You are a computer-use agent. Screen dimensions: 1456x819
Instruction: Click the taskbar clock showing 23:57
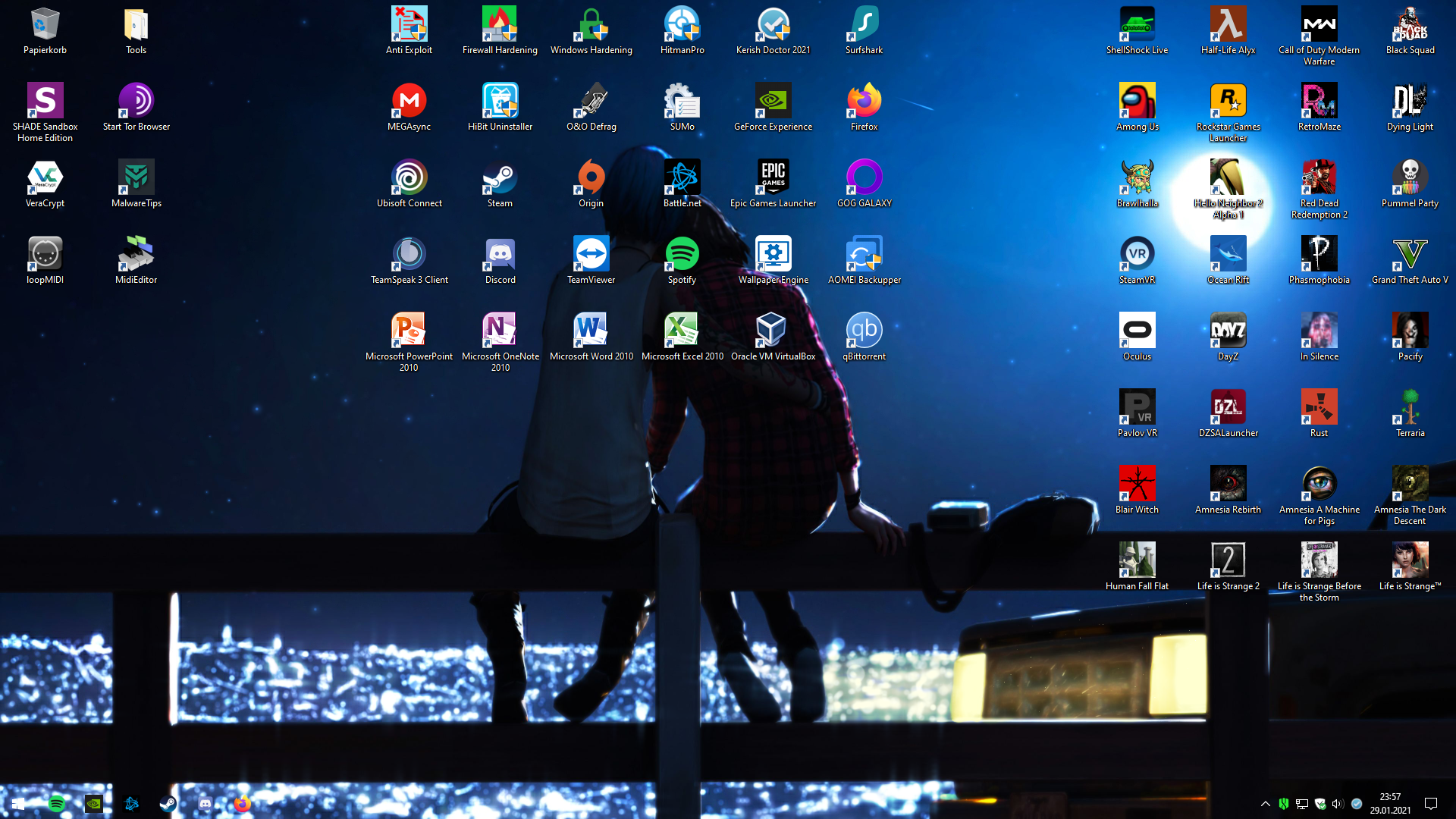click(x=1390, y=804)
